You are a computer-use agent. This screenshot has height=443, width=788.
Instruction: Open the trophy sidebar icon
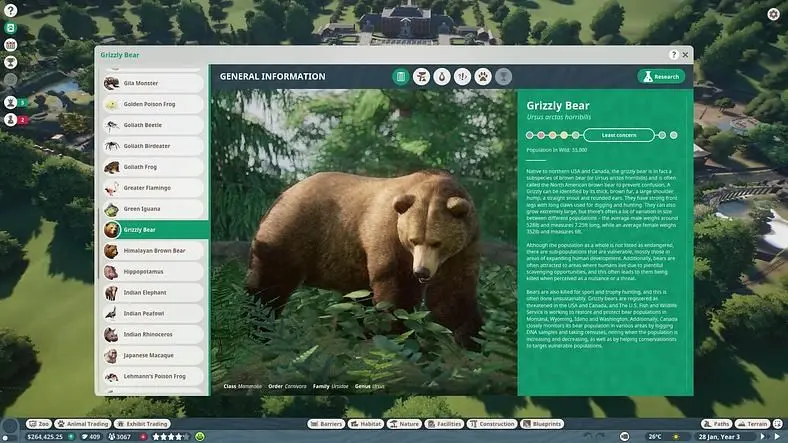tap(11, 62)
